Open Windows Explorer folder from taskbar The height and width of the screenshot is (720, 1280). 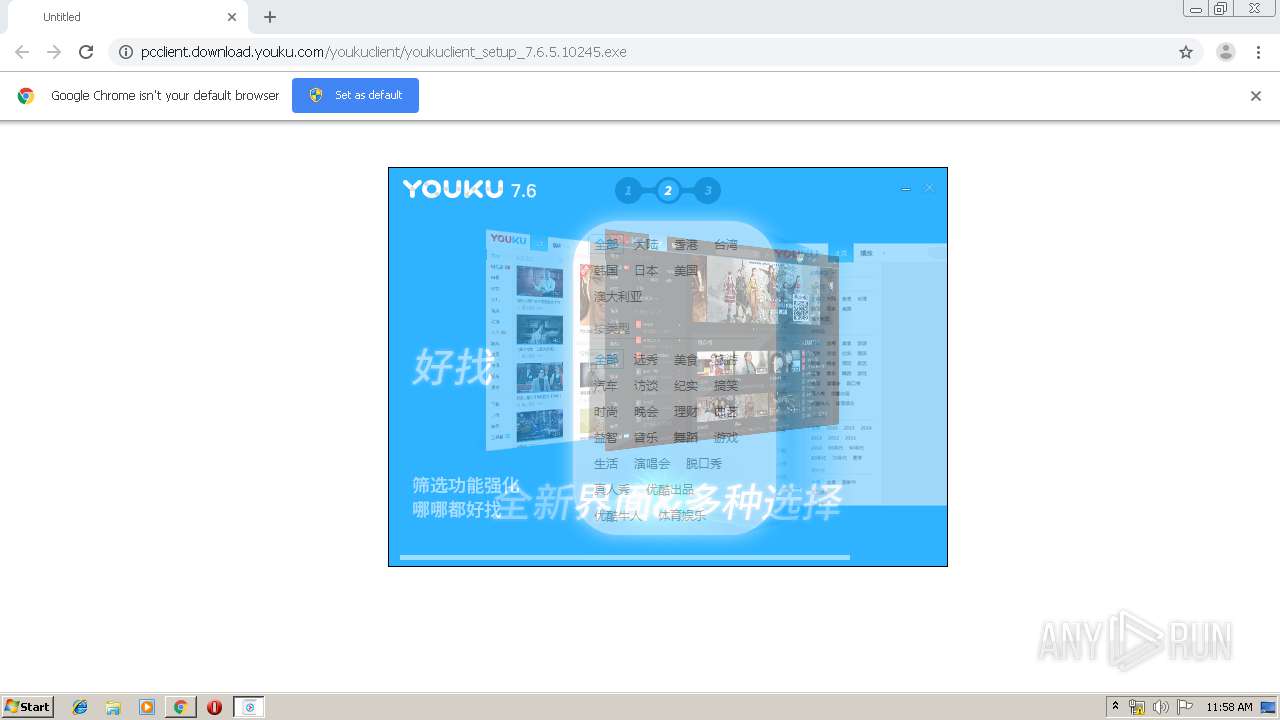tap(113, 707)
